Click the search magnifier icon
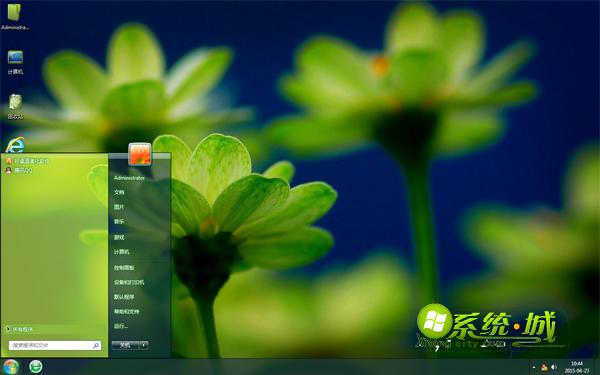 [96, 345]
